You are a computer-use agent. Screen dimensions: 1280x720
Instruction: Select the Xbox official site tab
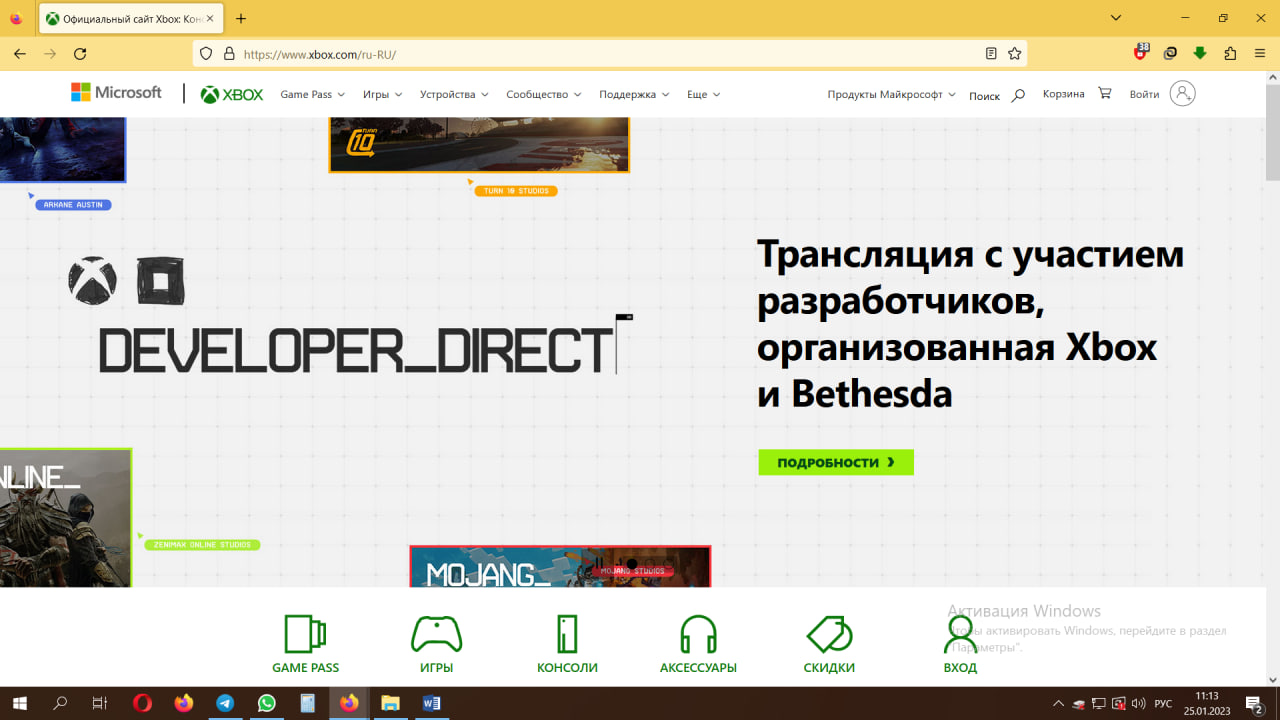point(132,18)
